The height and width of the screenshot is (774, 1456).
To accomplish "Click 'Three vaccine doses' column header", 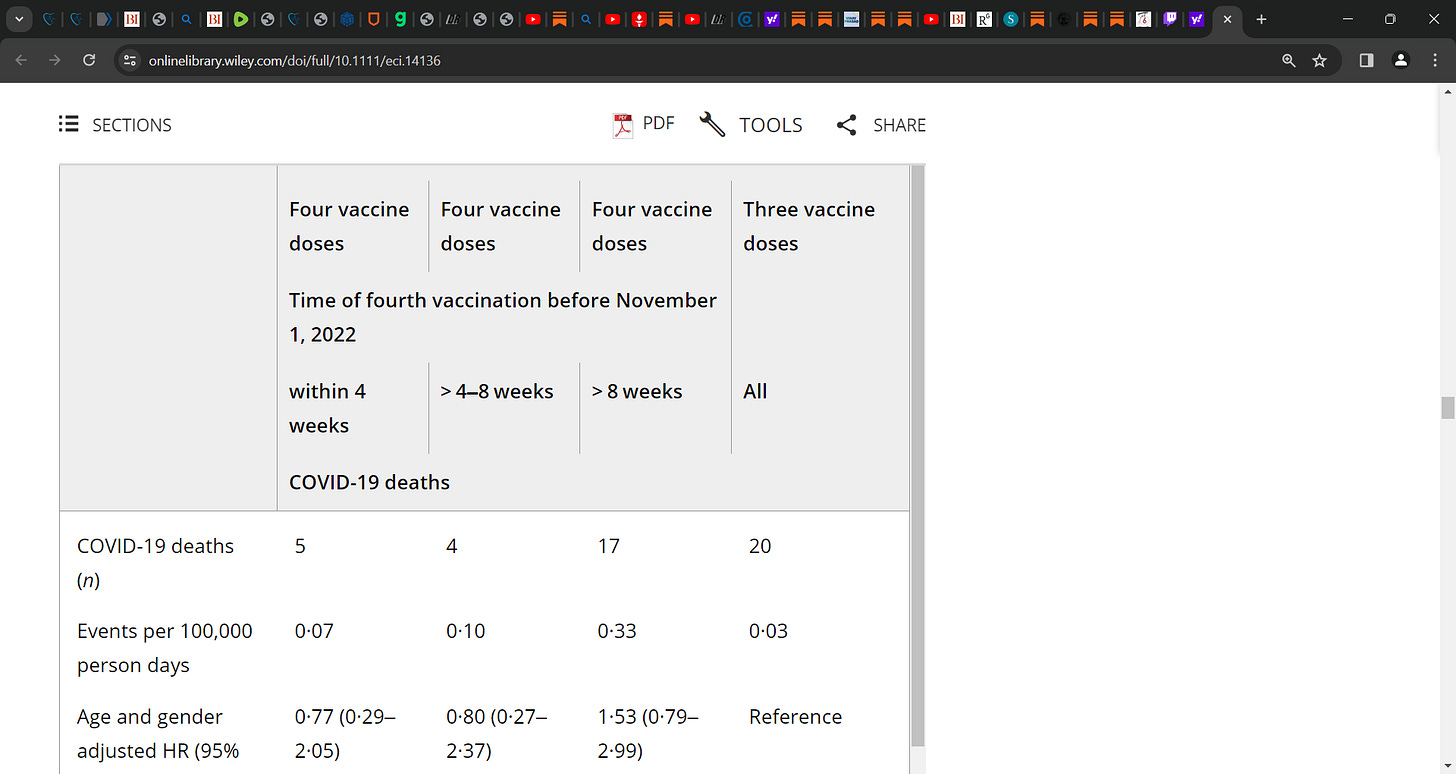I will point(809,226).
